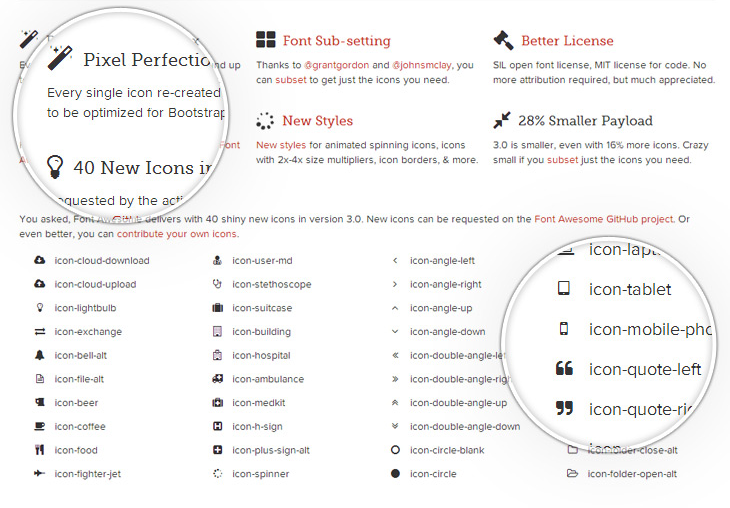730x508 pixels.
Task: Click the file-alt document icon
Action: tap(40, 379)
